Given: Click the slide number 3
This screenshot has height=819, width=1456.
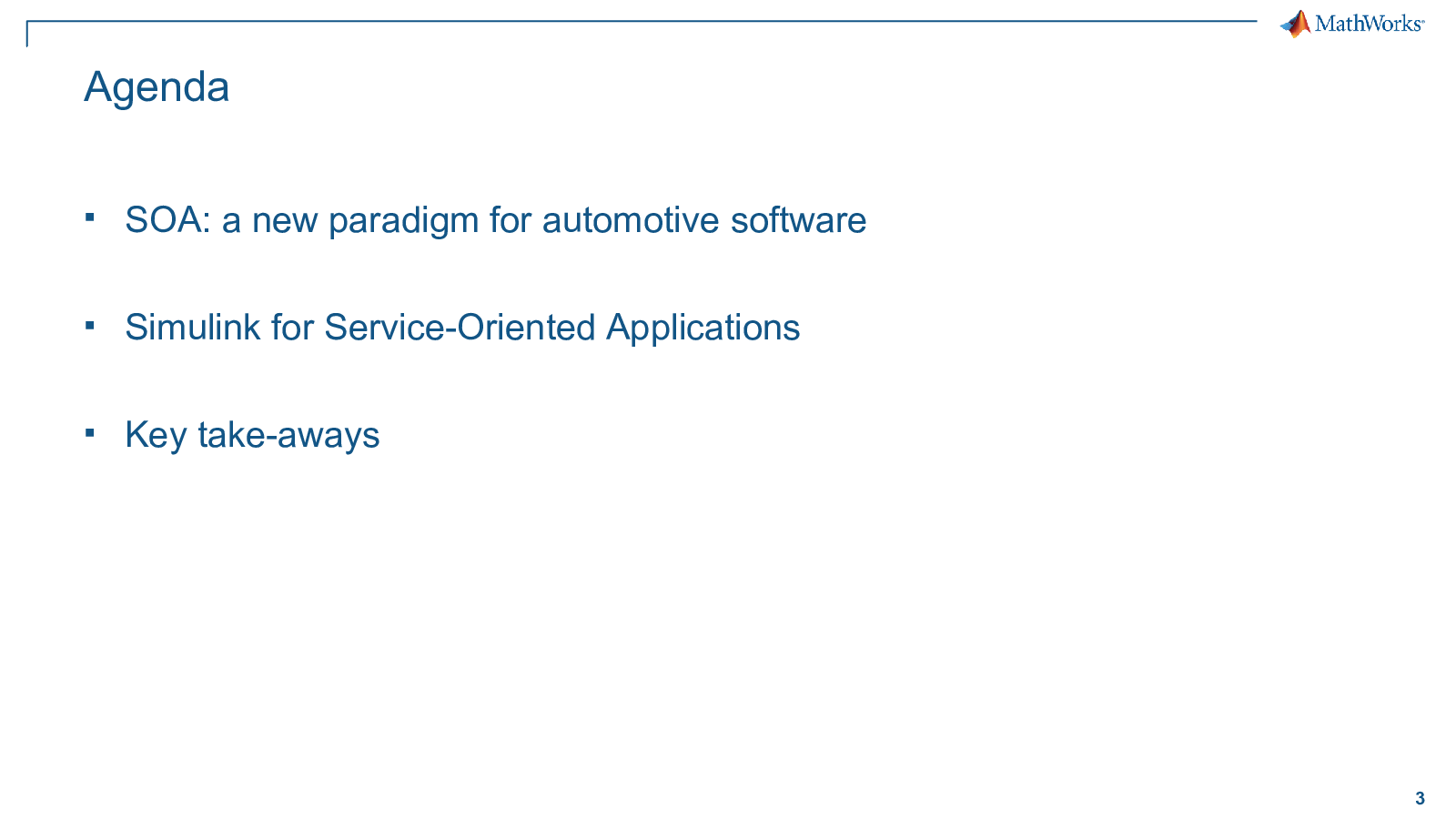Looking at the screenshot, I should click(x=1420, y=799).
